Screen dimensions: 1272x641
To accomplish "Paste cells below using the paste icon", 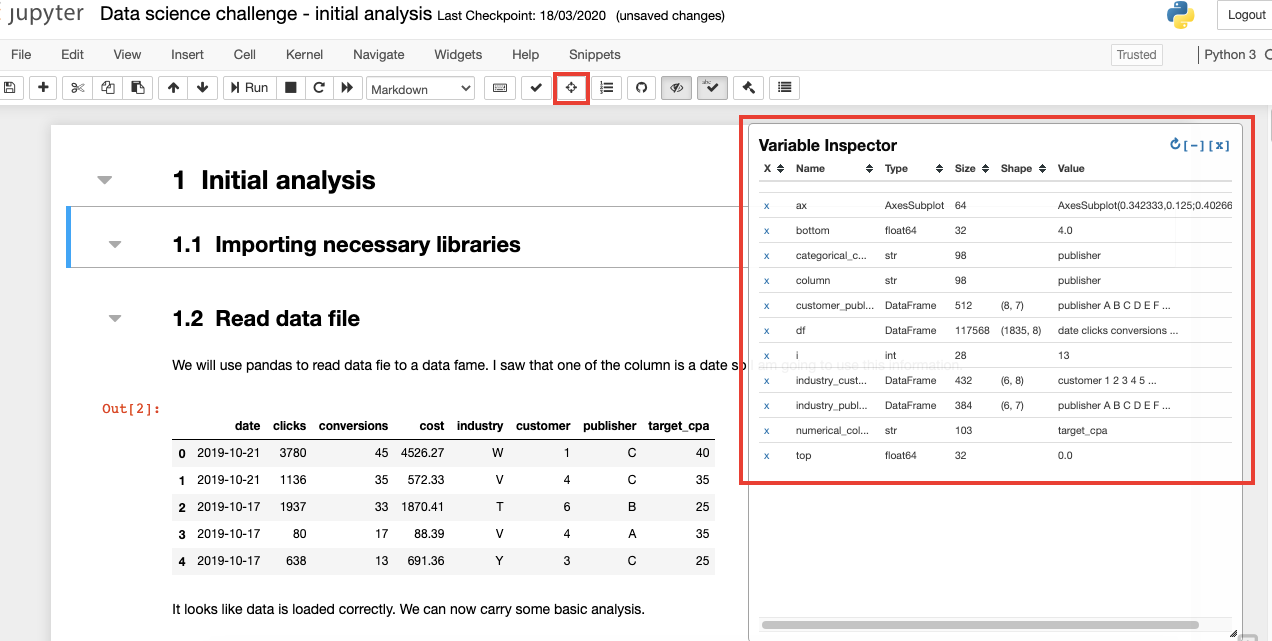I will click(x=137, y=88).
